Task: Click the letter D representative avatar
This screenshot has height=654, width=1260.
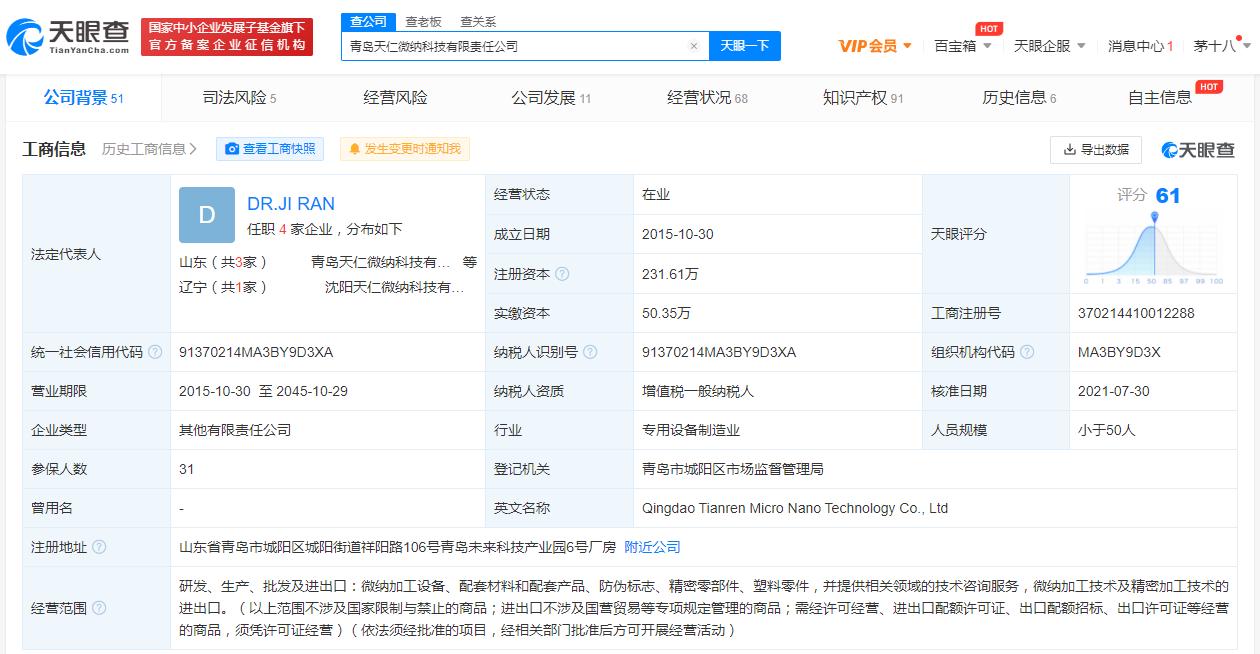Action: pyautogui.click(x=207, y=215)
